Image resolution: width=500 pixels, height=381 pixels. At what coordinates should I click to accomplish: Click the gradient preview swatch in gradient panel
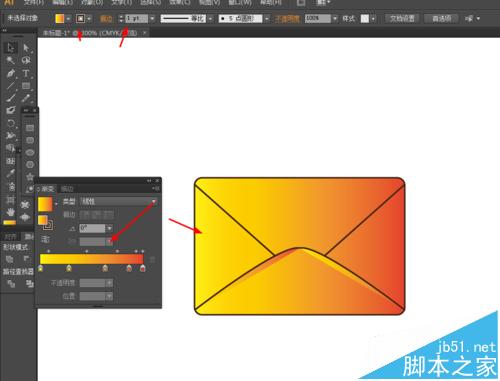(x=45, y=204)
